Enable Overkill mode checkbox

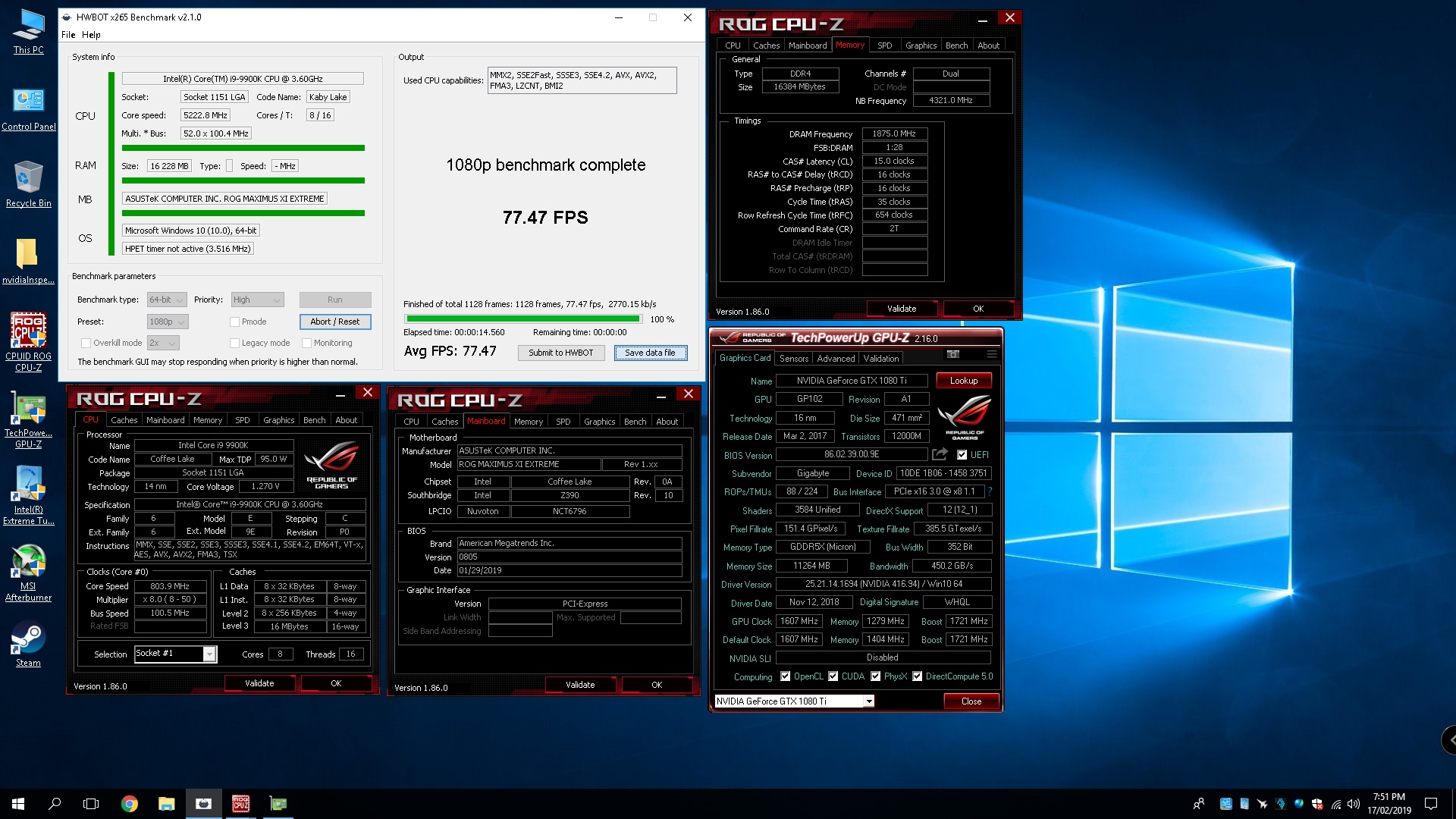86,343
